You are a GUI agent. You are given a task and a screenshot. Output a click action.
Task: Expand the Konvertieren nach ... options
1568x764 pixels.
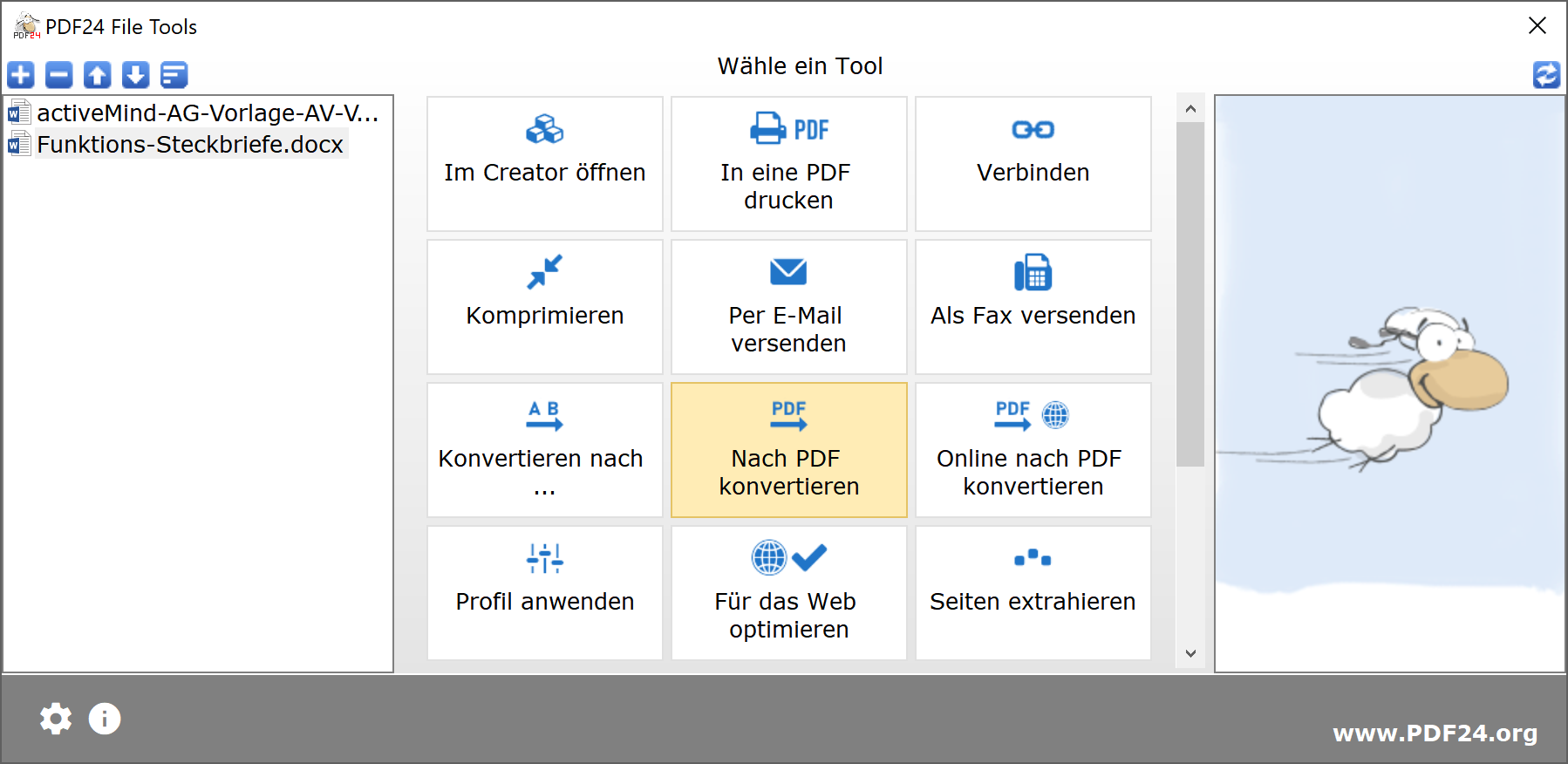pyautogui.click(x=545, y=450)
